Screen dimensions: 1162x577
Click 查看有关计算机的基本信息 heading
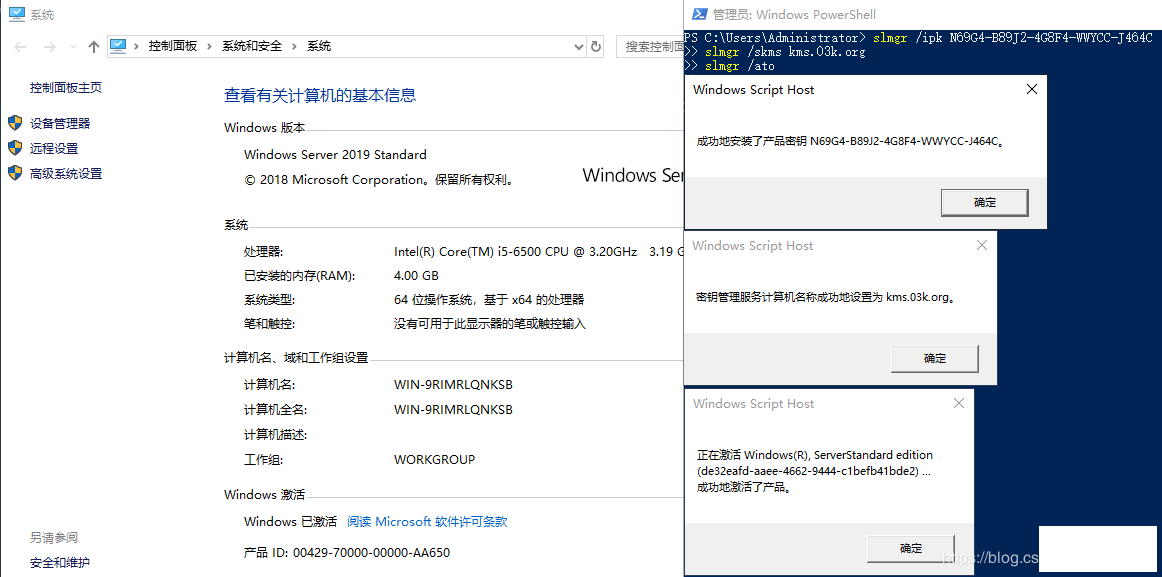320,95
